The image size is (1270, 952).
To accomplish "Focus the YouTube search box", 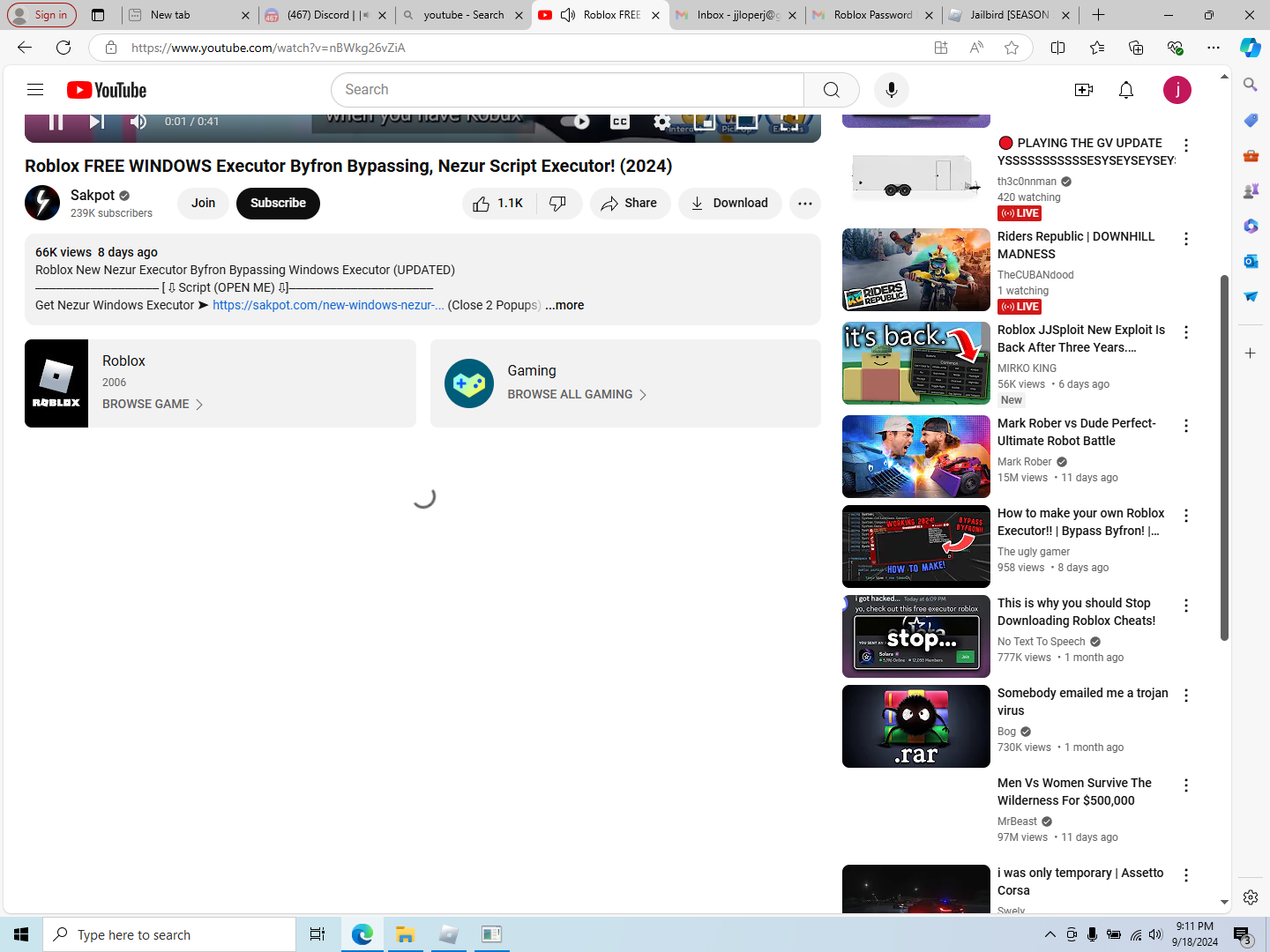I will (x=567, y=90).
